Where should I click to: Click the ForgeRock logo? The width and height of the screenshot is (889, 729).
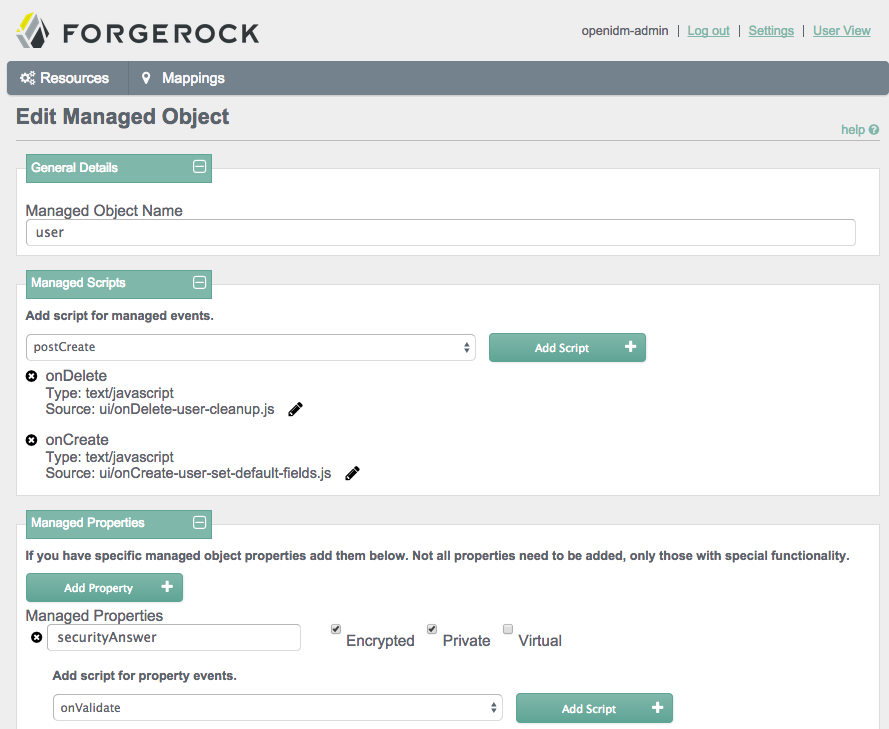click(x=137, y=32)
